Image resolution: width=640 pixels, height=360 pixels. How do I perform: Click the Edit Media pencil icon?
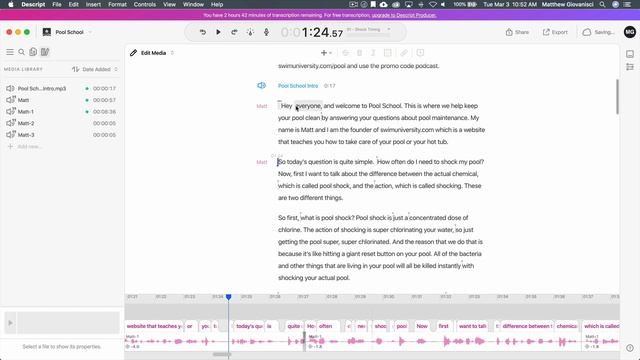[x=133, y=53]
